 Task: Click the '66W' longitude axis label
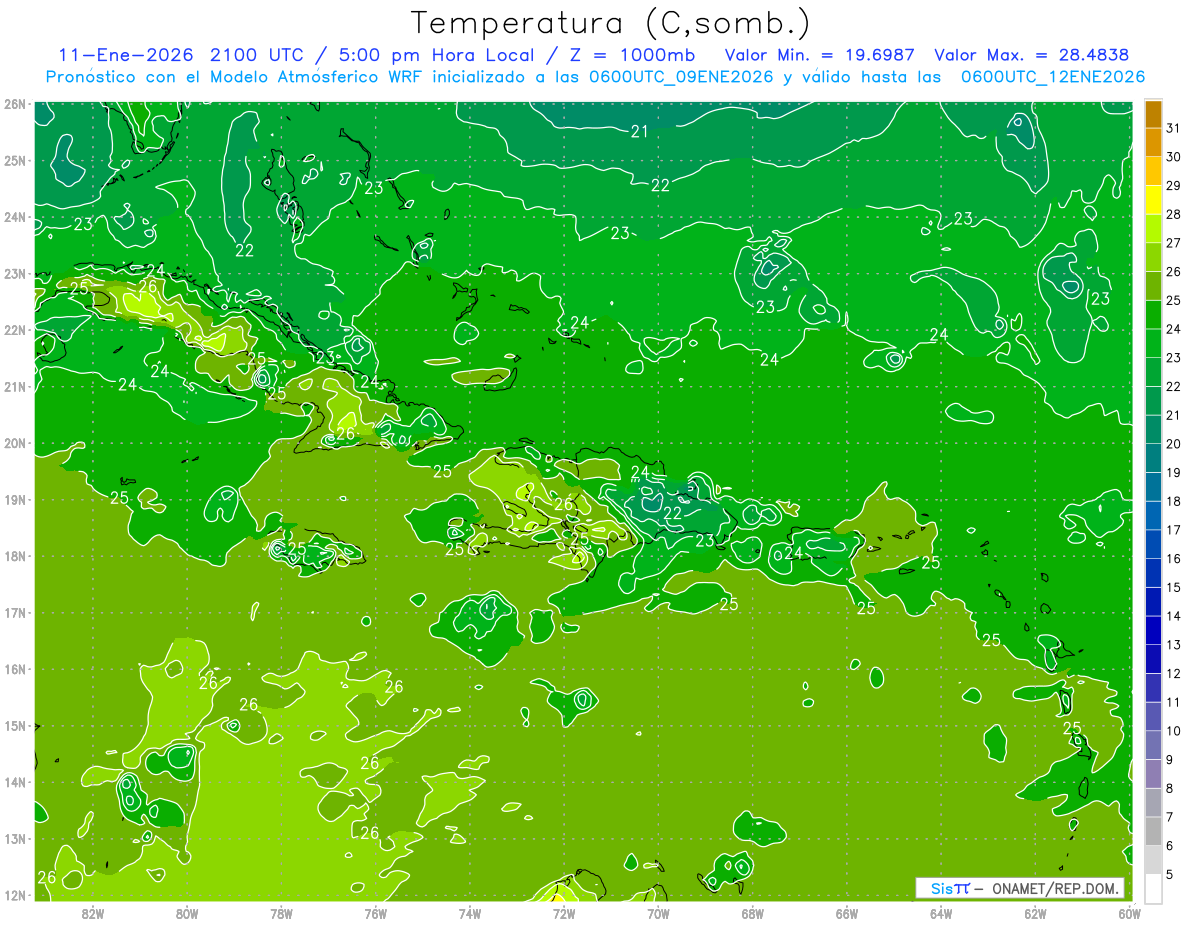point(846,913)
